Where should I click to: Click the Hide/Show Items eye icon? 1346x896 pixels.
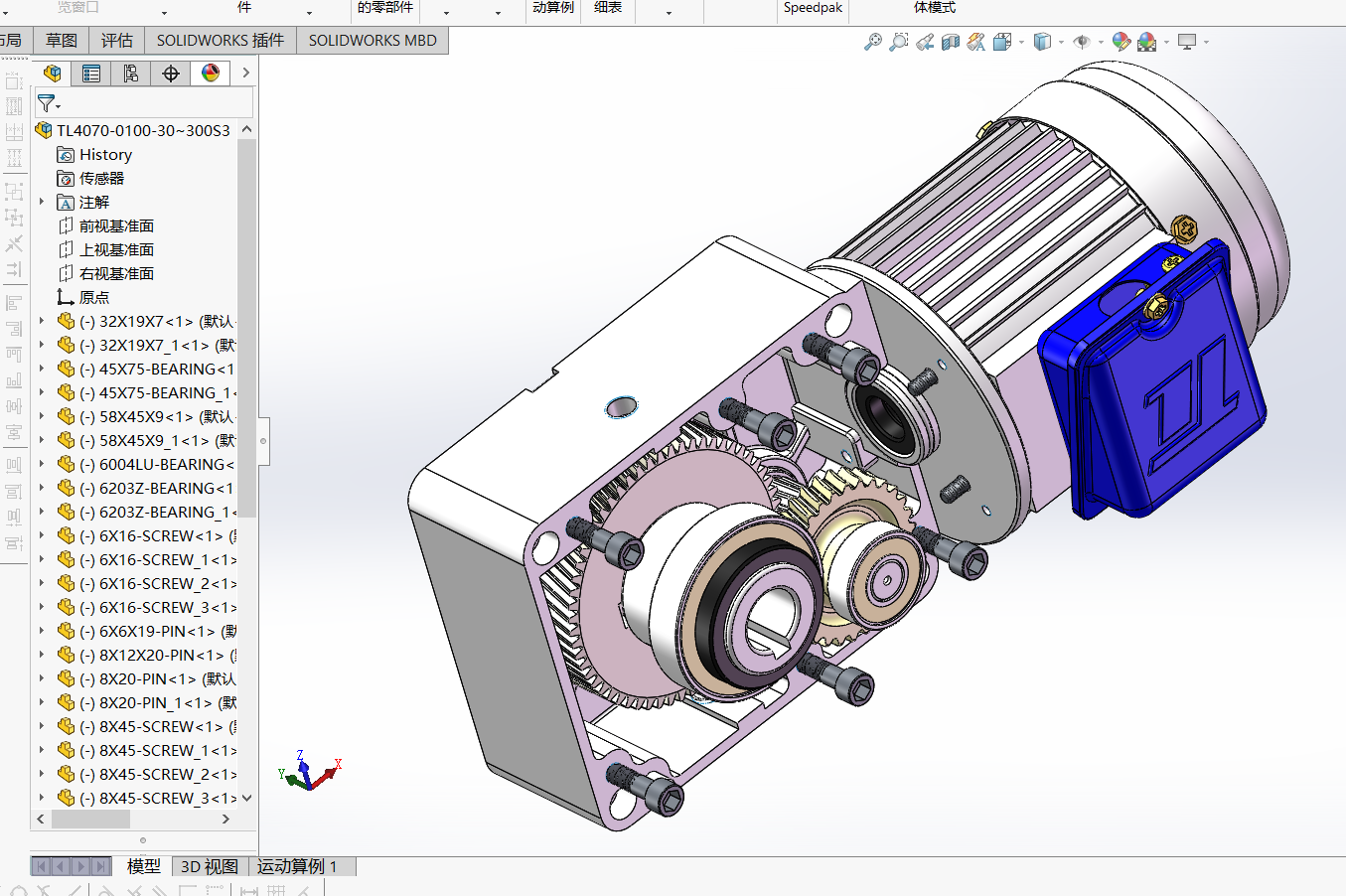(1082, 42)
